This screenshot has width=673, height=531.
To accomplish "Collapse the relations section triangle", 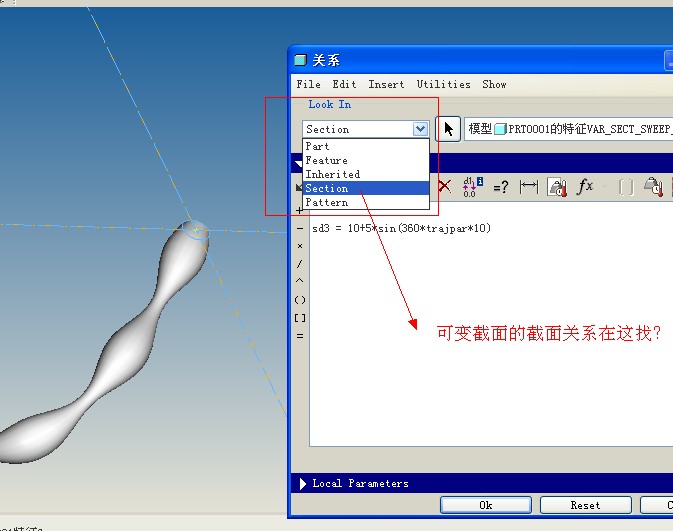I will tap(299, 164).
